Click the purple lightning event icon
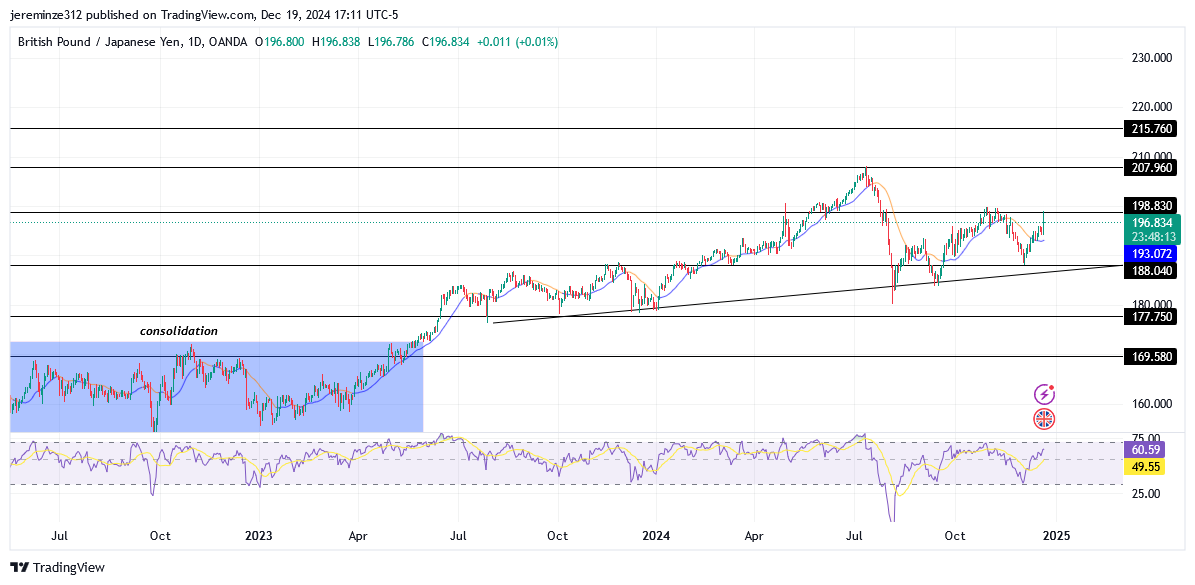This screenshot has width=1195, height=585. (x=1044, y=395)
